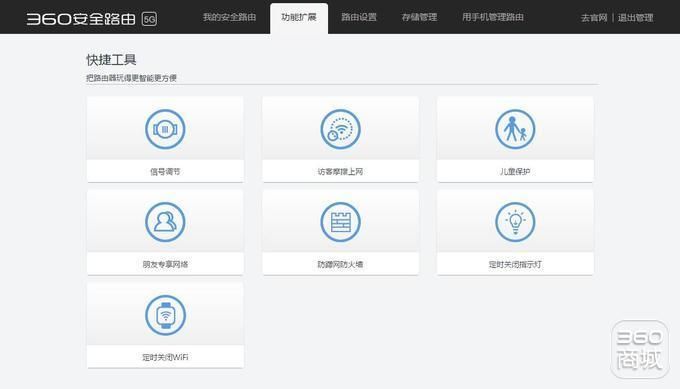Open the 访客摩擦上网 guest WiFi icon
The width and height of the screenshot is (680, 389).
[340, 129]
